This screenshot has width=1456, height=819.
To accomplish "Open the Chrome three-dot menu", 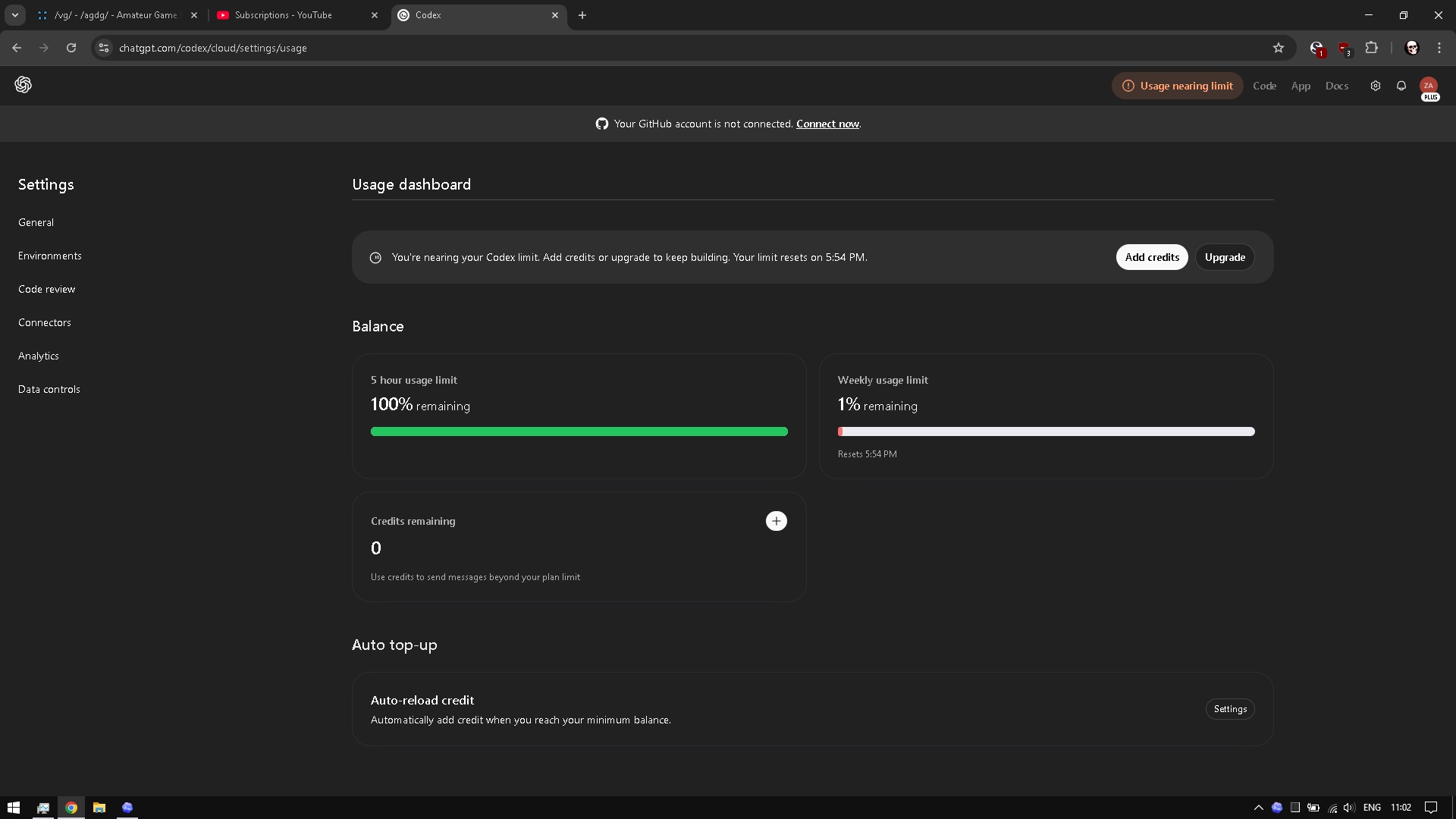I will [x=1439, y=48].
